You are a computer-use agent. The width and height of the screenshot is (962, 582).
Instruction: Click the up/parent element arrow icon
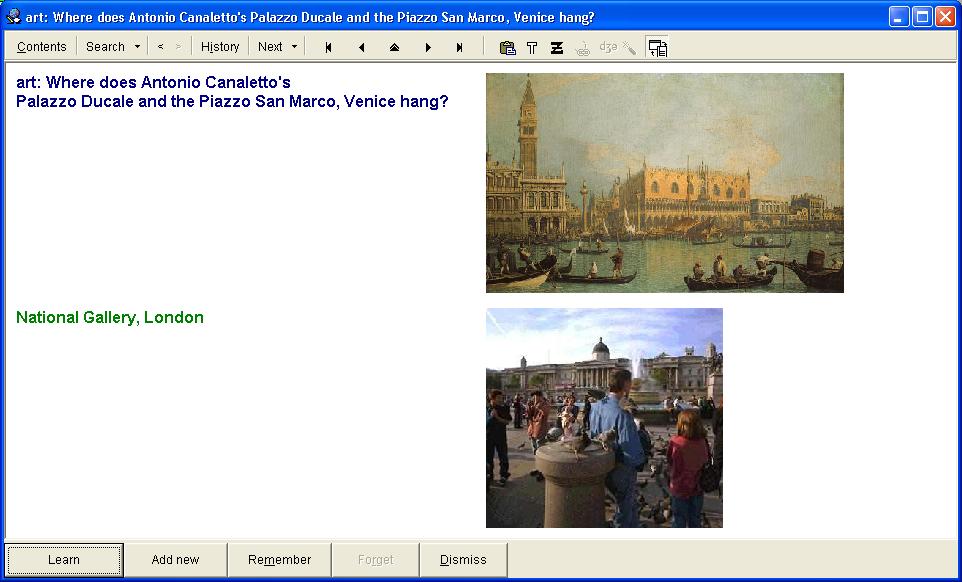coord(394,47)
